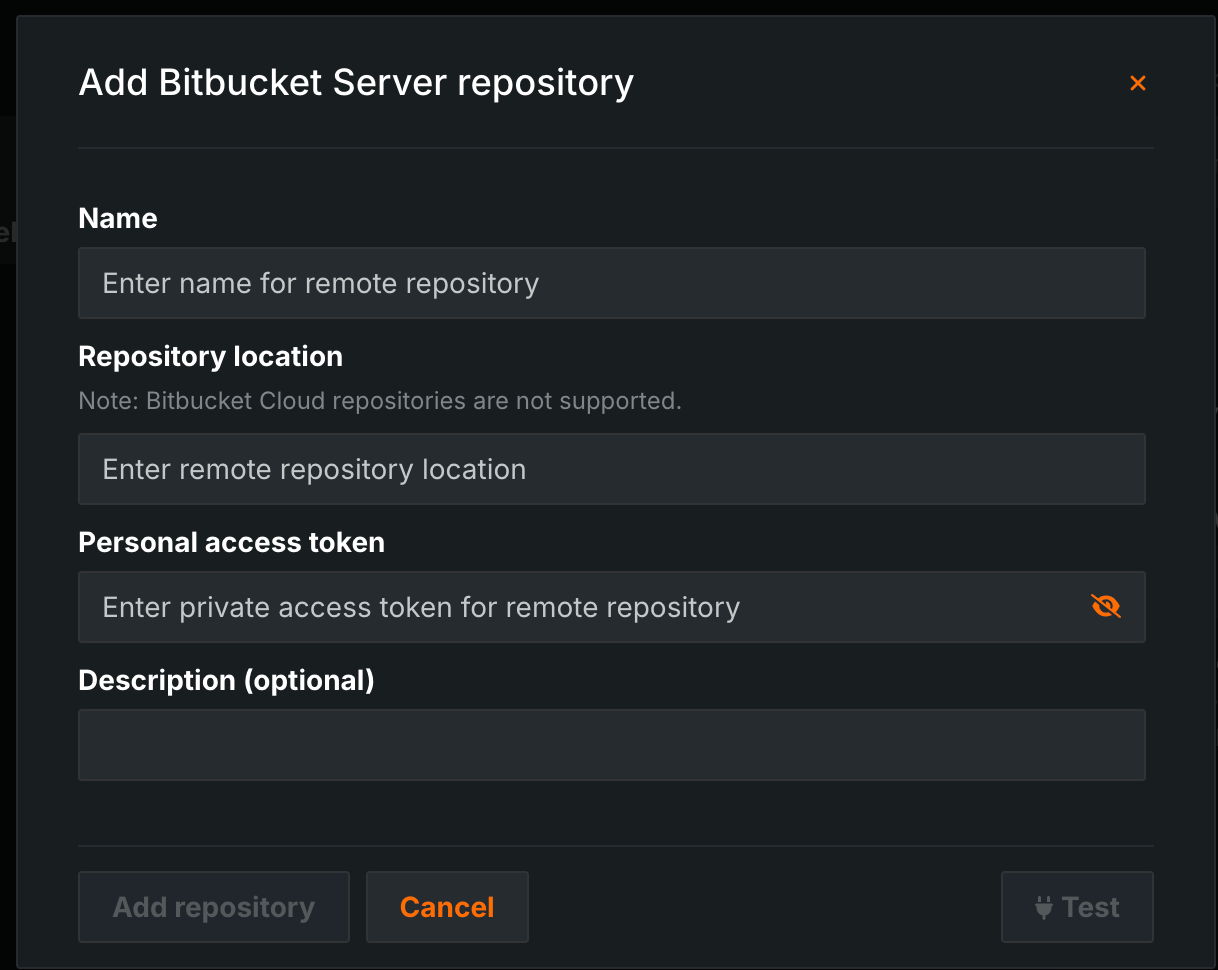Test the repository connection
The image size is (1218, 970).
(x=1077, y=907)
